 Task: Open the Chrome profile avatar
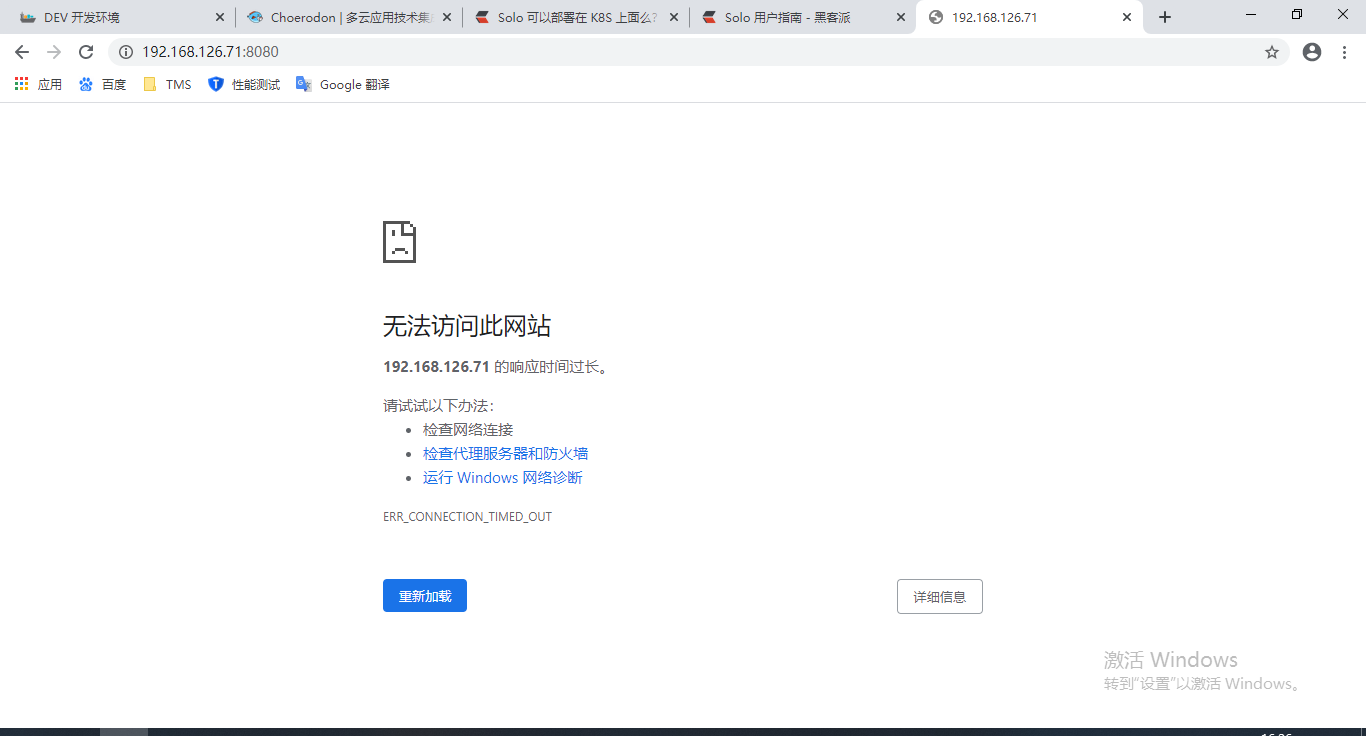click(1312, 52)
